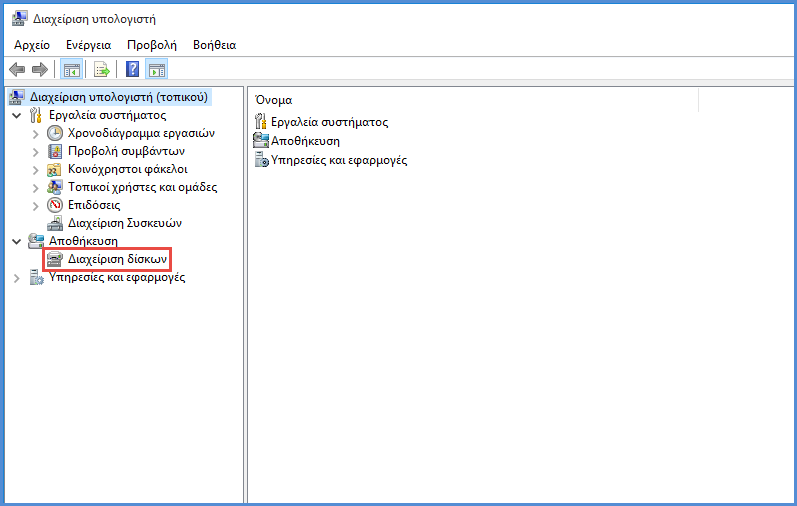
Task: Expand the Προβολή συμβάντων node arrow
Action: (36, 152)
